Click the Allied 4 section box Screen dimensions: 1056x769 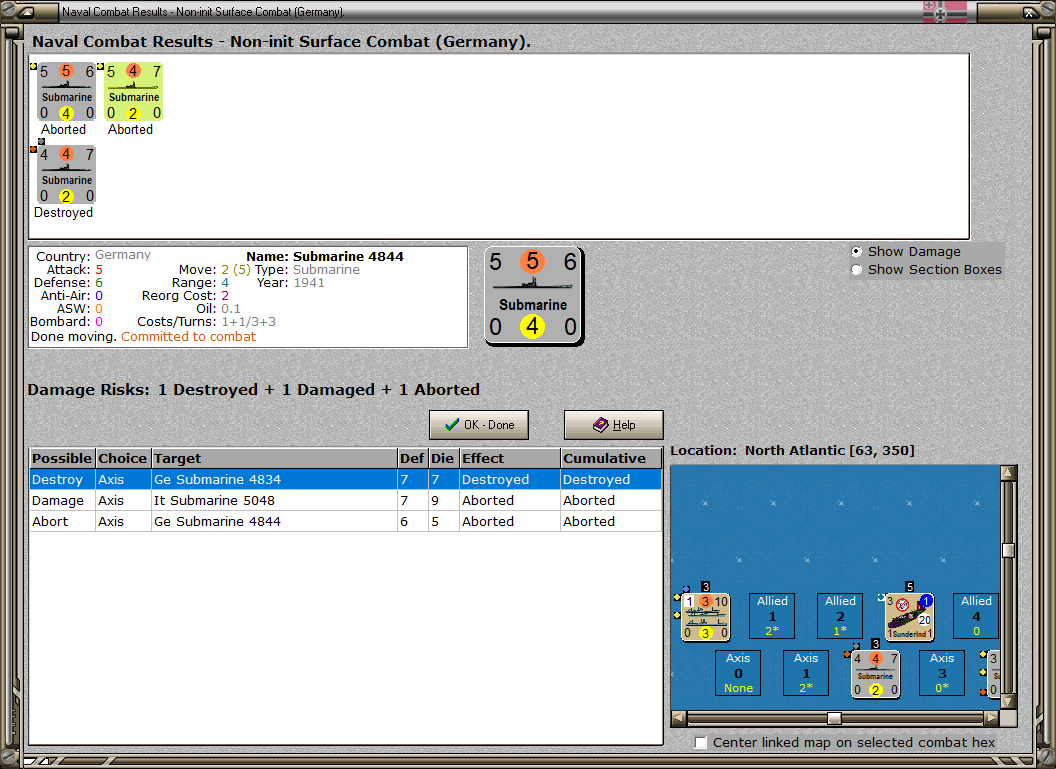pyautogui.click(x=976, y=615)
